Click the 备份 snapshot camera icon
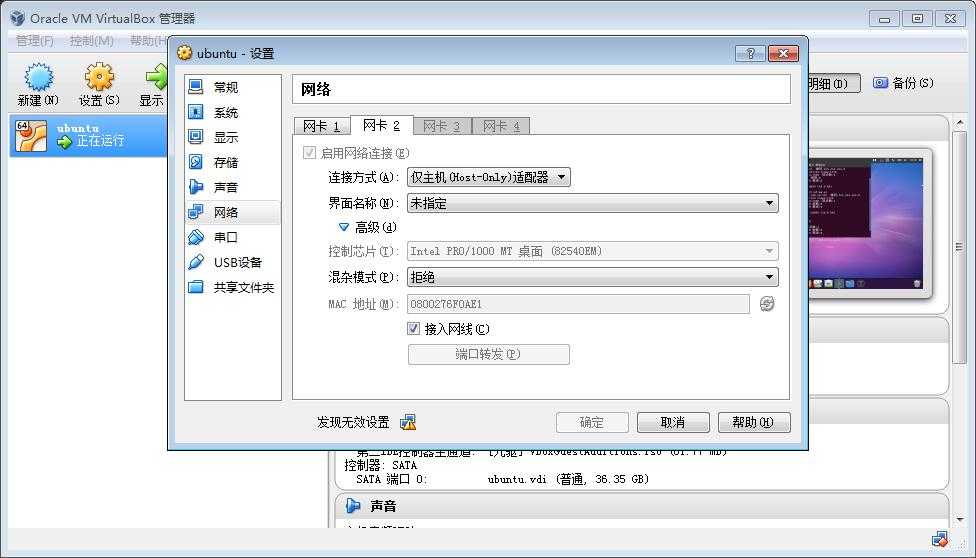 [x=880, y=83]
